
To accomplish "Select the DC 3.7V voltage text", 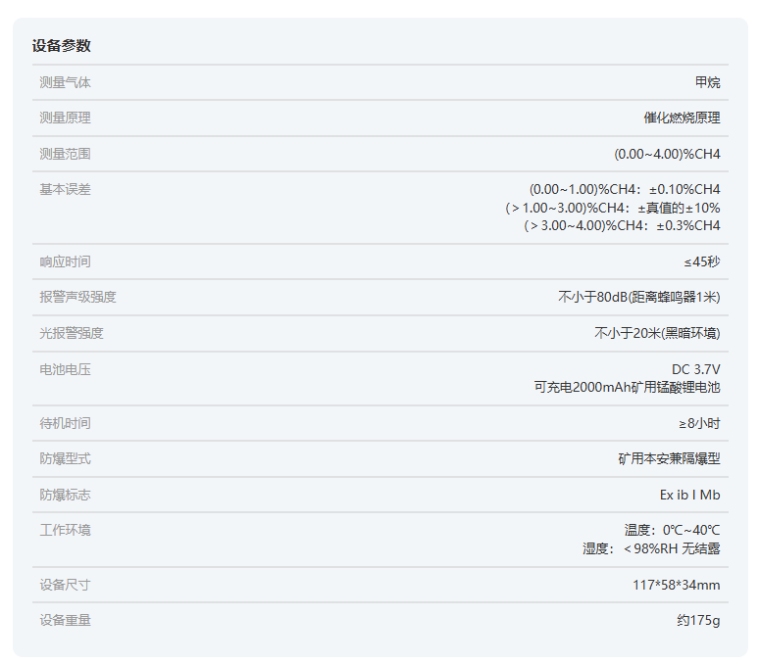I will pos(697,369).
